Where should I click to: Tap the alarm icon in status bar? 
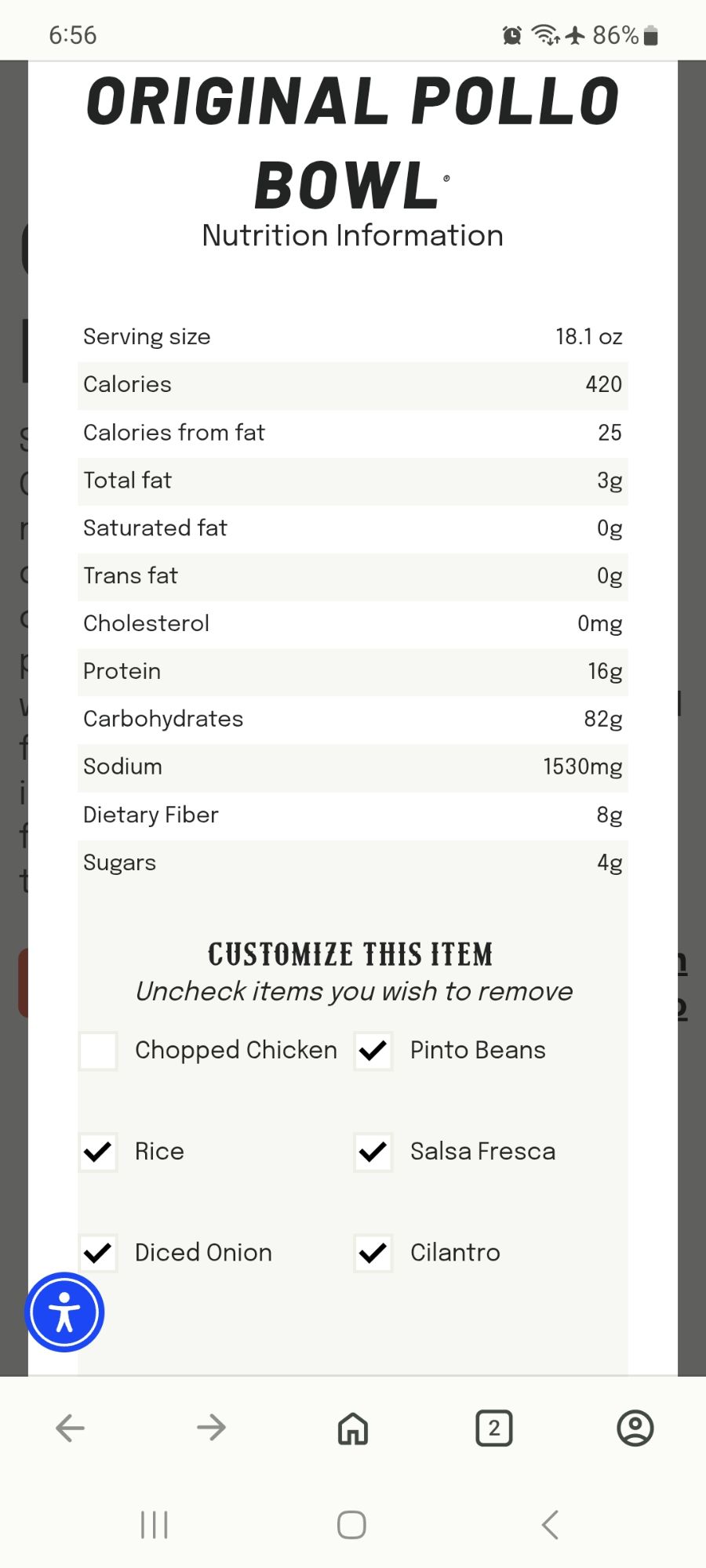tap(512, 35)
